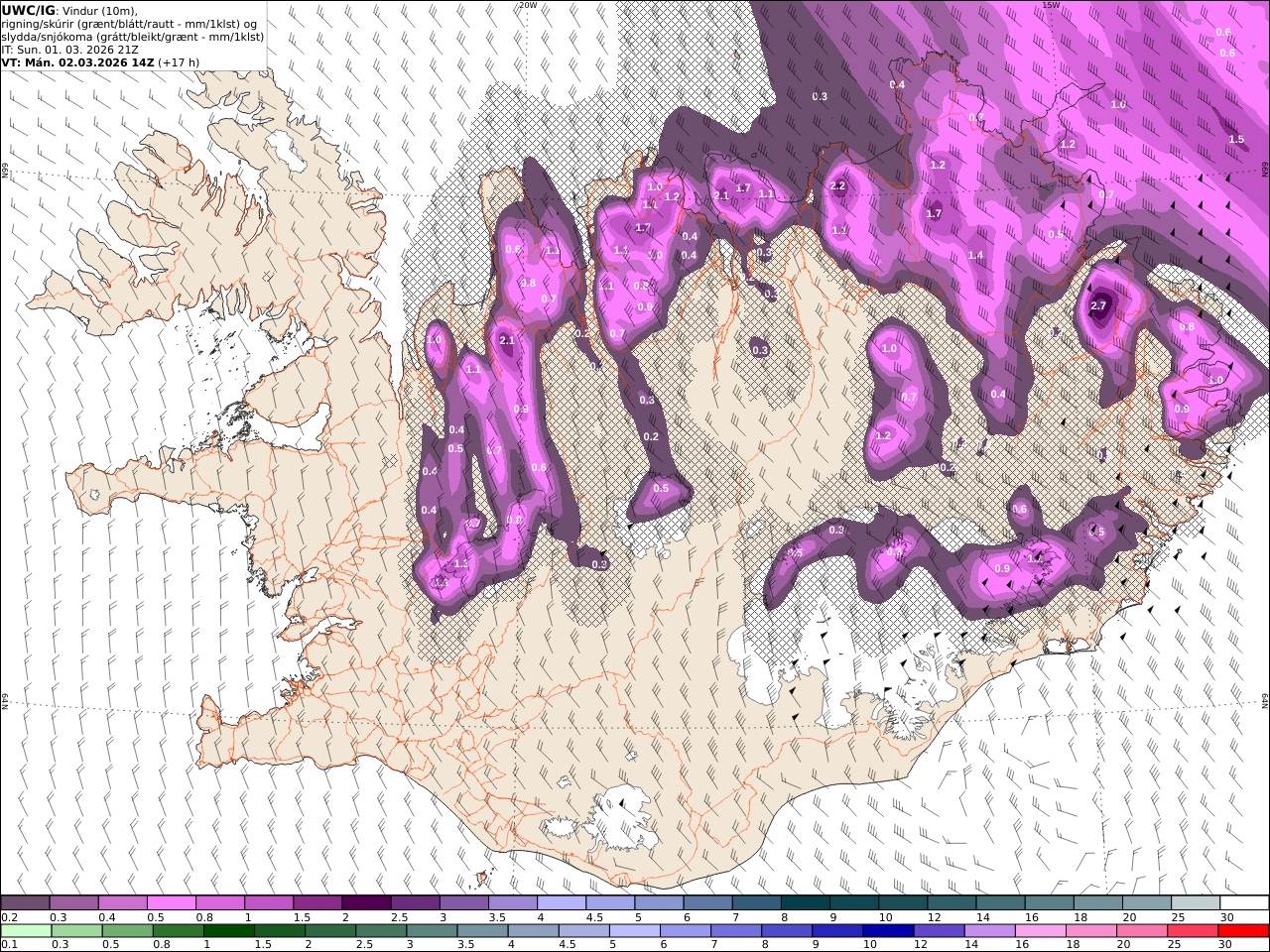Pick the 16 light pink swatch in bottom legend row
1270x952 pixels.
tap(1039, 931)
